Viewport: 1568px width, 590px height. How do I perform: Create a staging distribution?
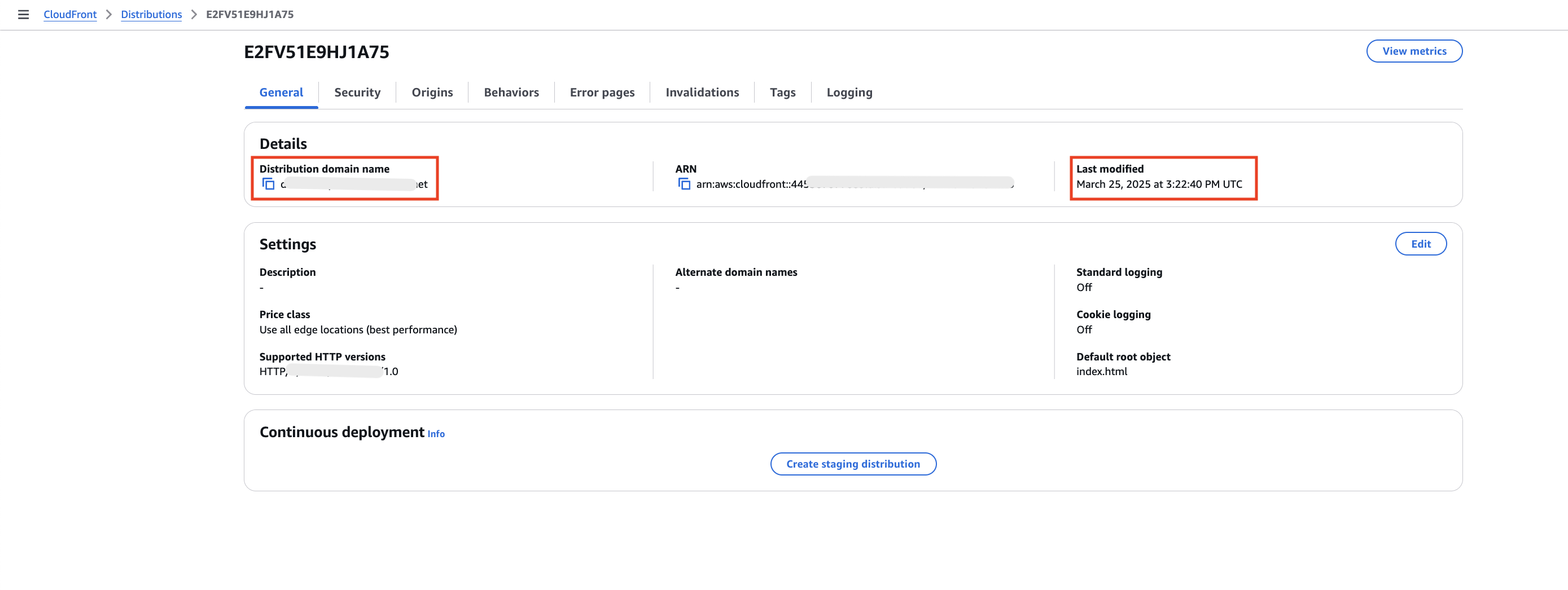point(853,464)
